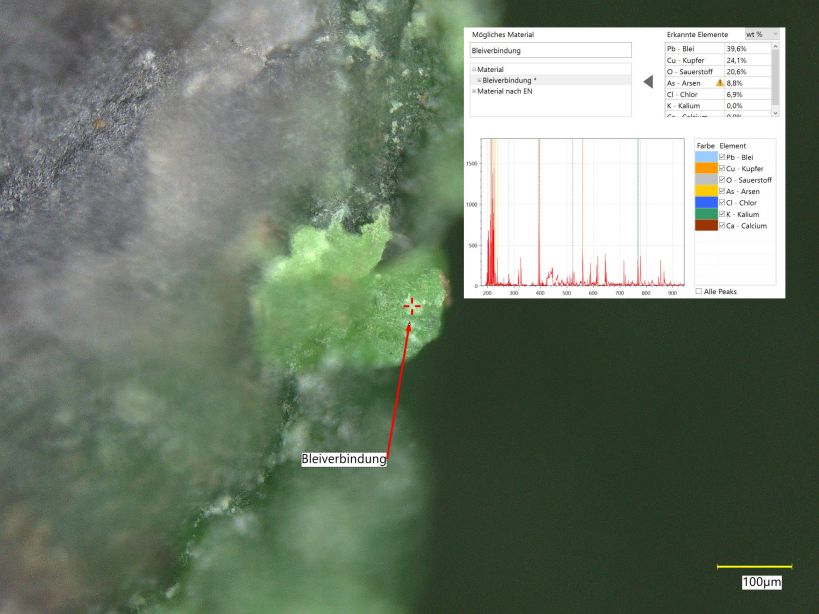Click the Farbe column header
This screenshot has width=819, height=614.
click(706, 146)
